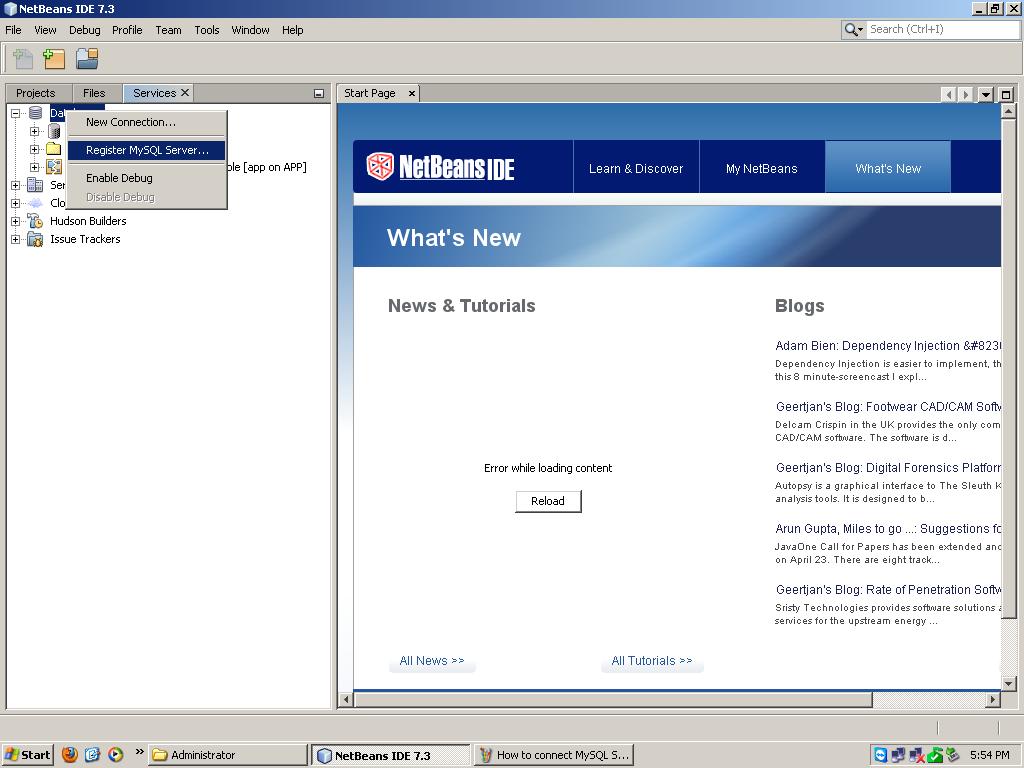The image size is (1024, 768).
Task: Switch to Administrator taskbar window
Action: (x=227, y=755)
